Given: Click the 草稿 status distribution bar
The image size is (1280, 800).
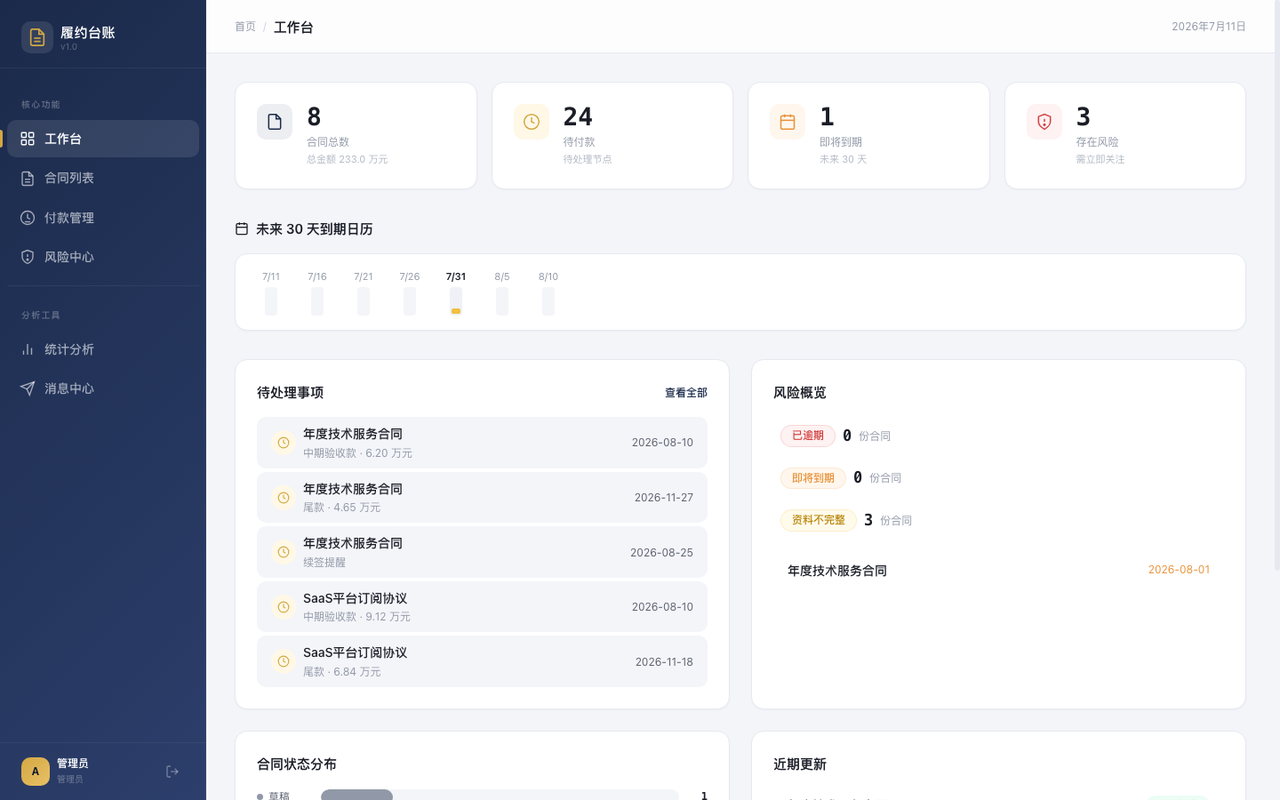Looking at the screenshot, I should pos(357,795).
